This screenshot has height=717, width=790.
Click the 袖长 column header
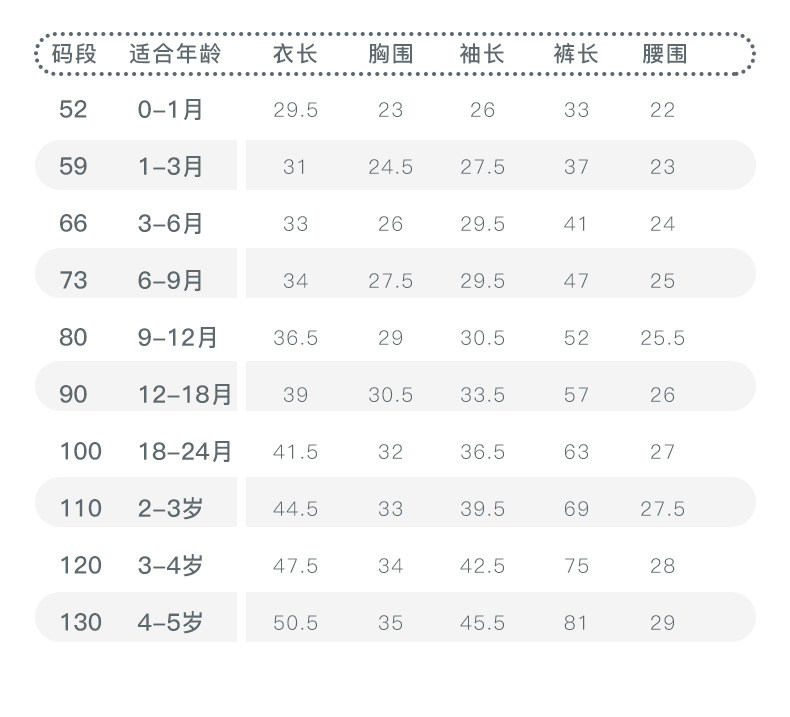coord(482,54)
